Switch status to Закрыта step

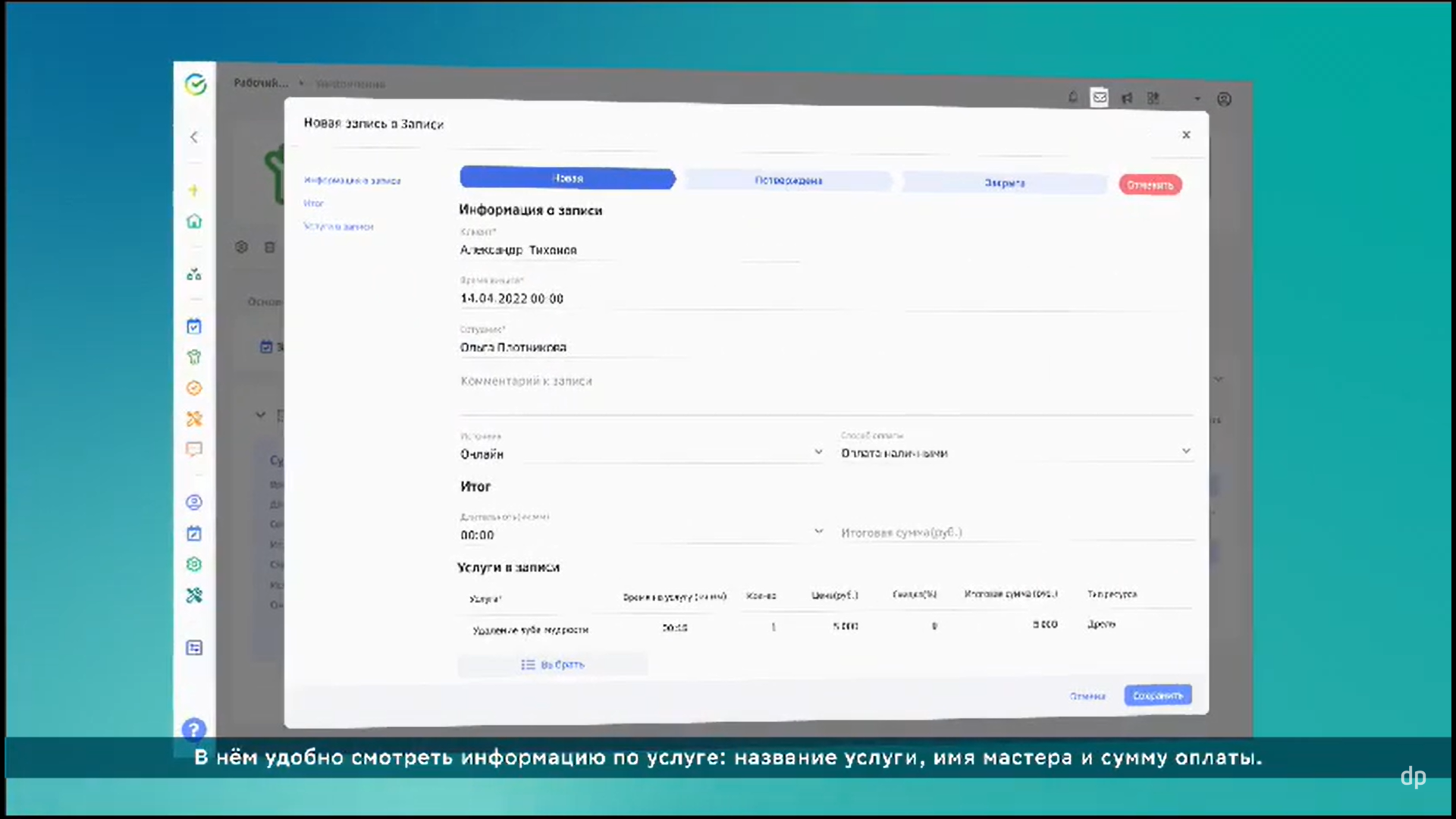(x=1004, y=183)
